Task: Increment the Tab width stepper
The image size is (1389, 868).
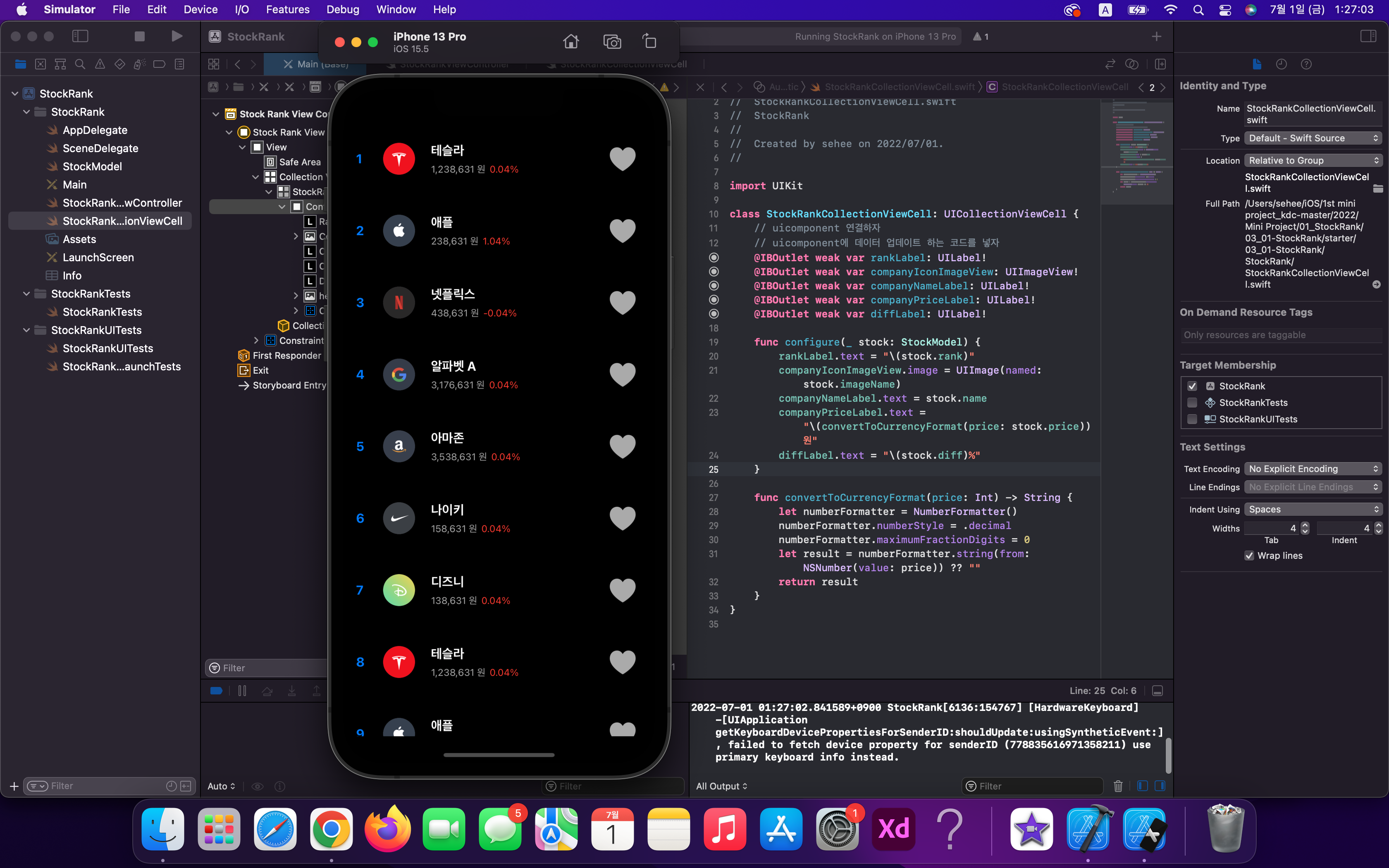Action: [1305, 525]
